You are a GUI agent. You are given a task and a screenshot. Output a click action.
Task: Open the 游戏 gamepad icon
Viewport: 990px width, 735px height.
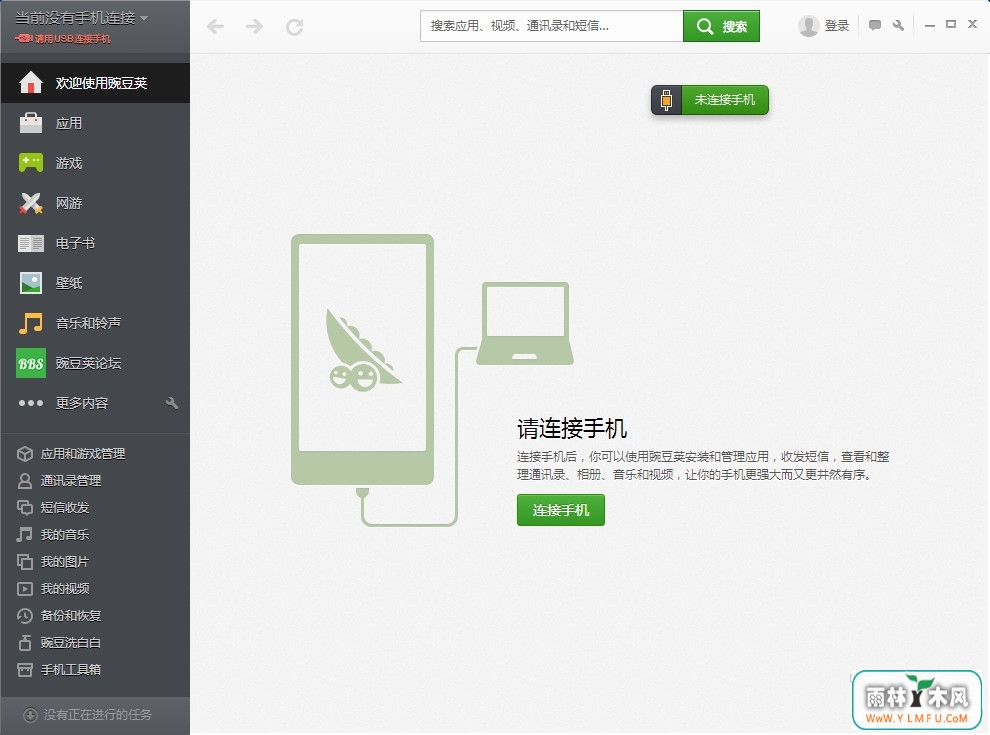tap(30, 163)
